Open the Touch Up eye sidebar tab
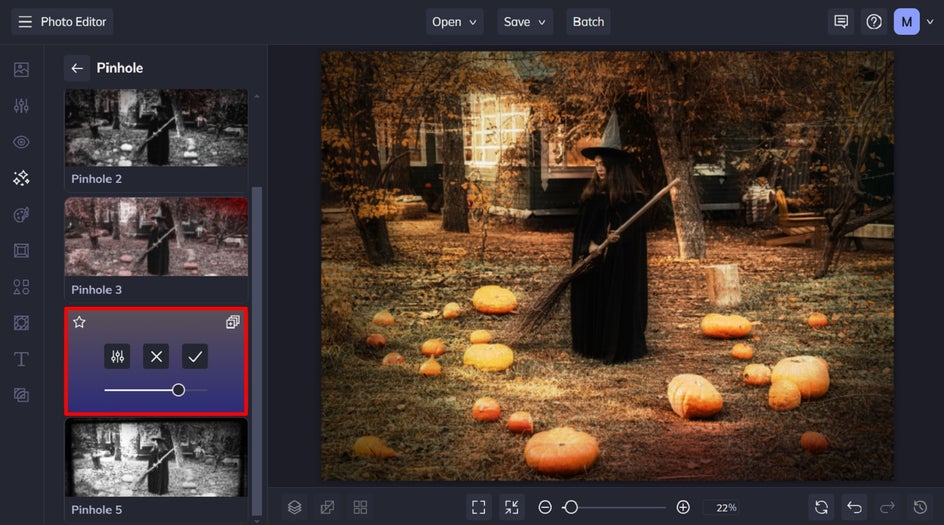The height and width of the screenshot is (525, 944). pos(21,142)
